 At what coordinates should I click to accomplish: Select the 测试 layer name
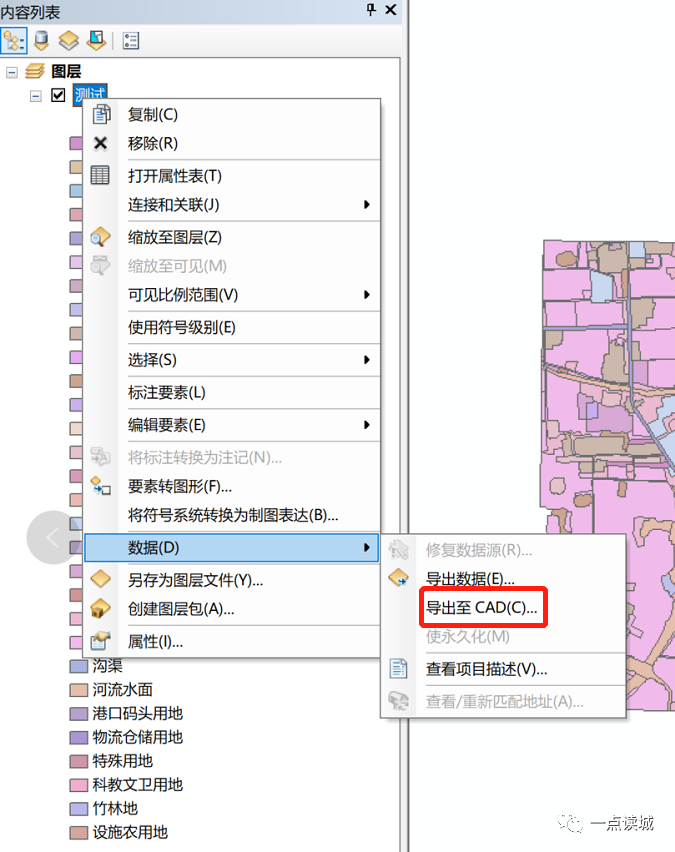point(90,95)
